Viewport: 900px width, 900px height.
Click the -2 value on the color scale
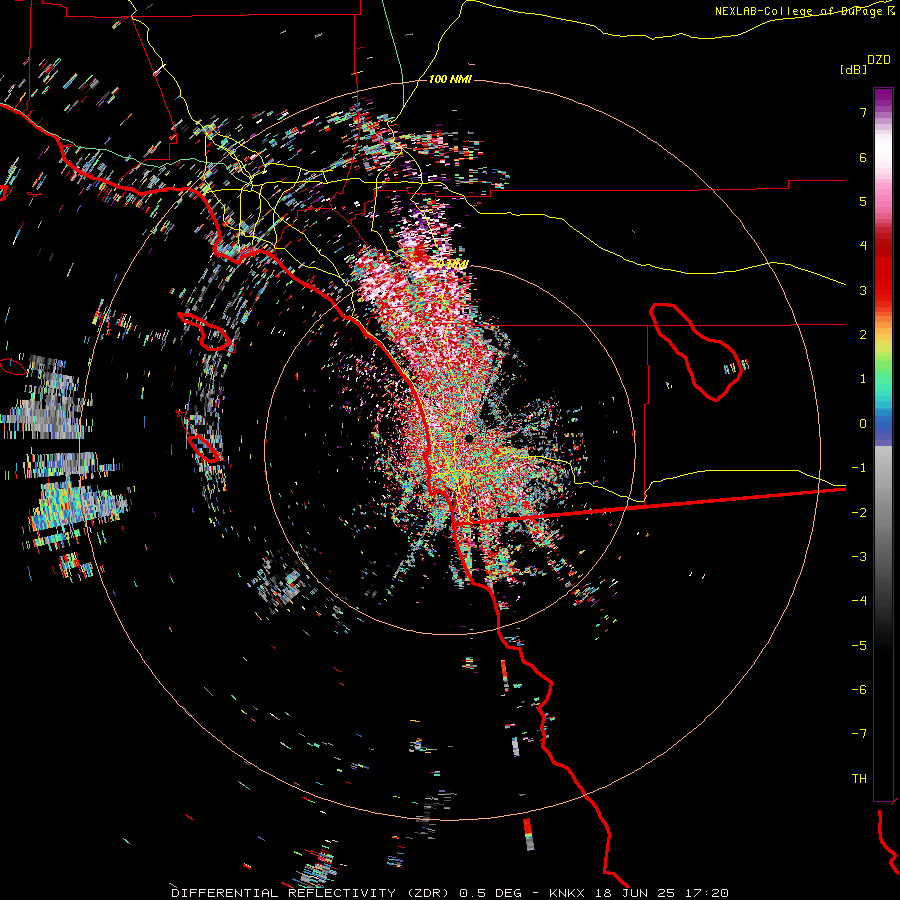click(859, 513)
